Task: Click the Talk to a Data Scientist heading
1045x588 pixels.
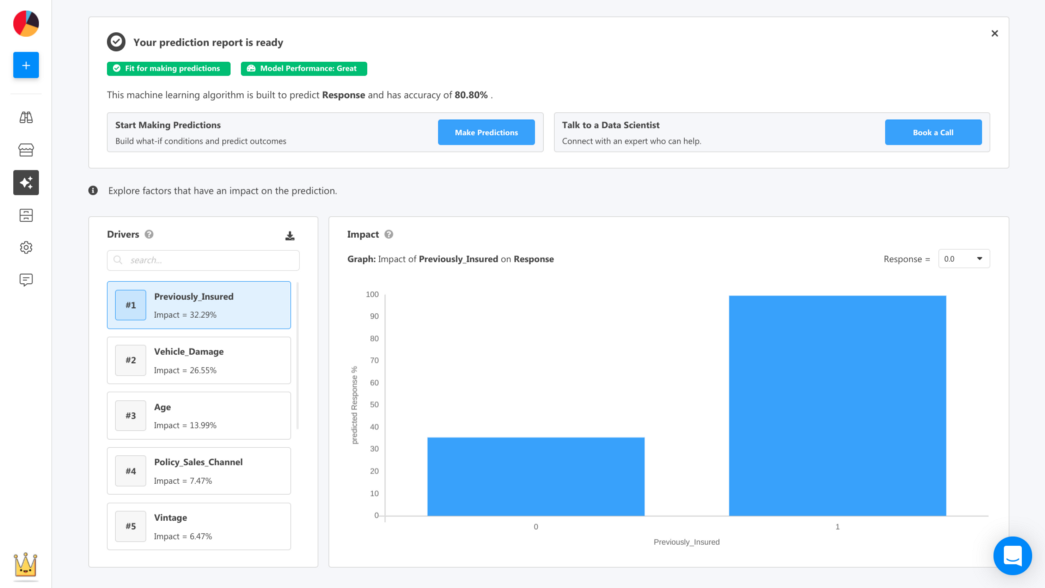Action: tap(610, 125)
